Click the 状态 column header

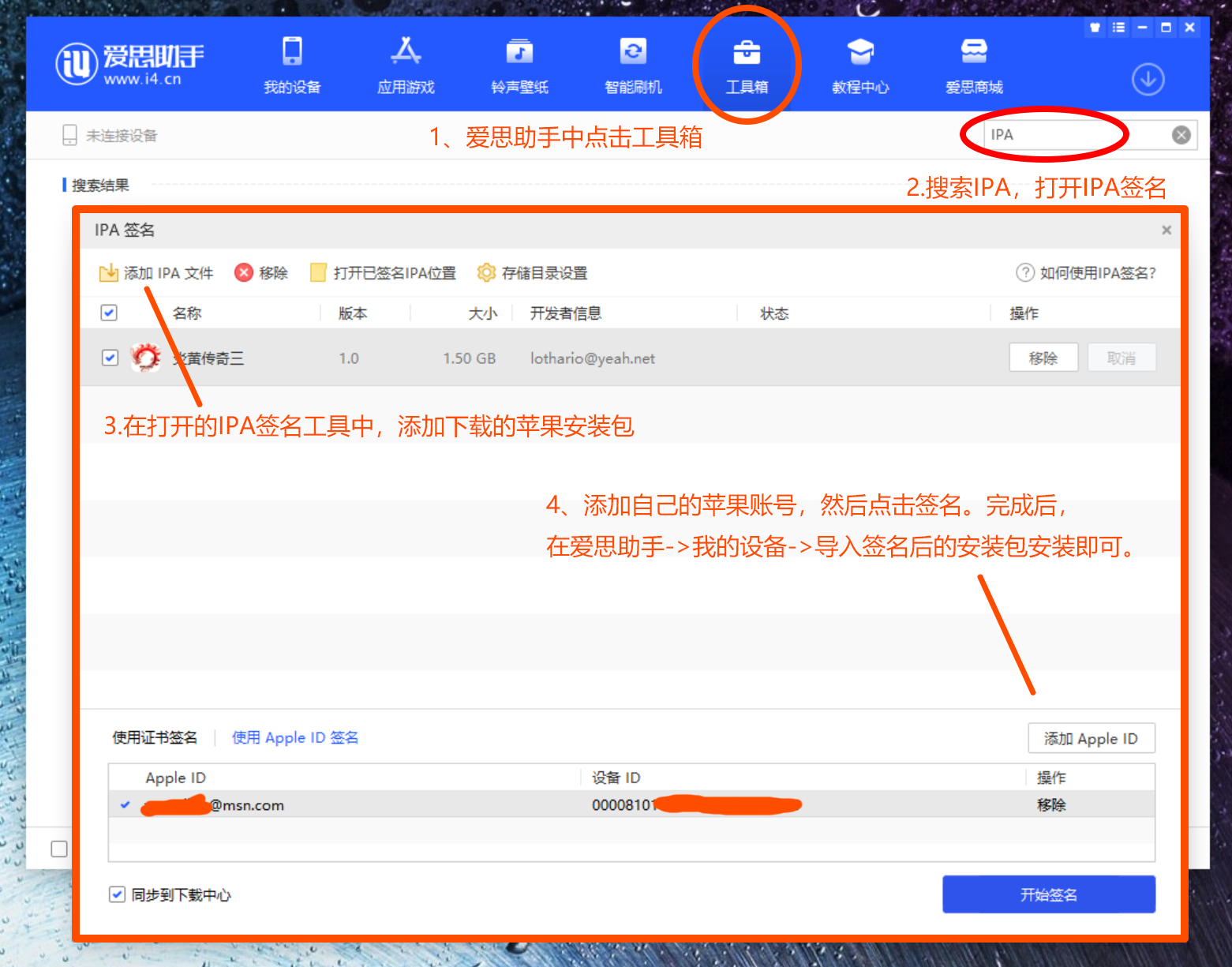[x=774, y=313]
